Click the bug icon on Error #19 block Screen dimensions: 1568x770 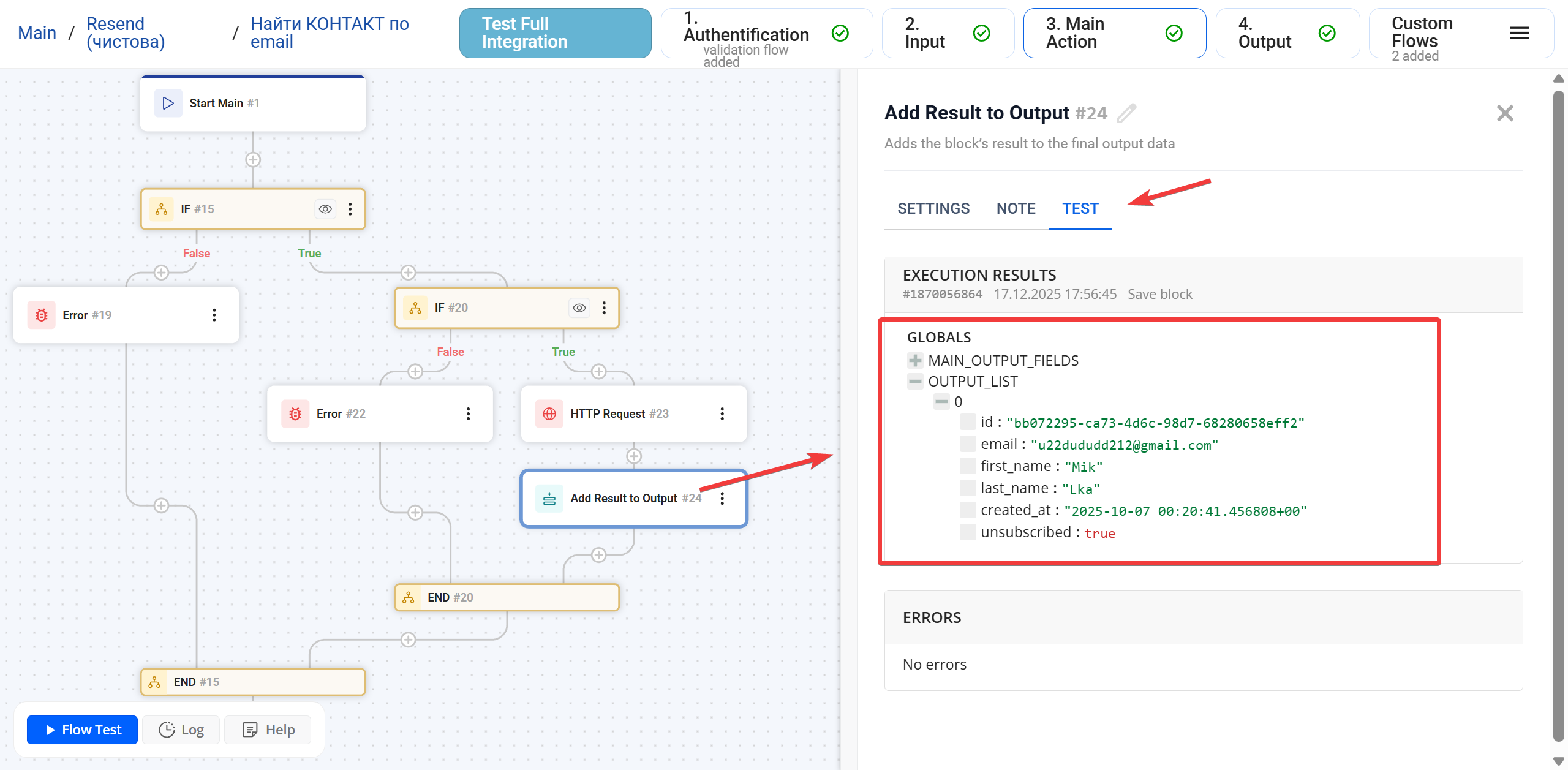(41, 315)
